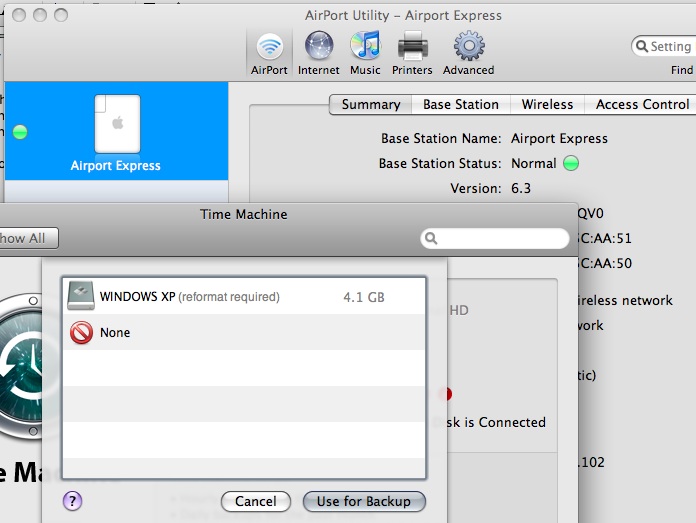The height and width of the screenshot is (523, 696).
Task: Click the green status dot beside Airport Express
Action: coord(20,132)
